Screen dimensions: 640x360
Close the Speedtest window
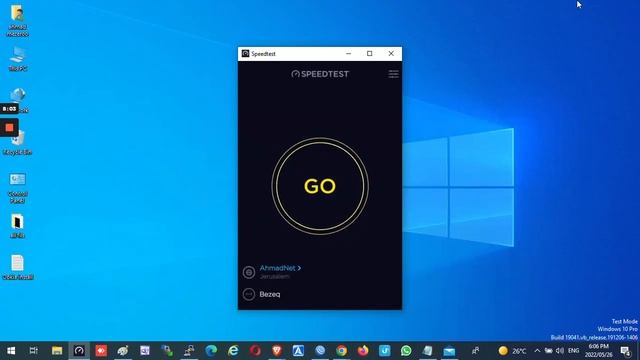[x=391, y=53]
